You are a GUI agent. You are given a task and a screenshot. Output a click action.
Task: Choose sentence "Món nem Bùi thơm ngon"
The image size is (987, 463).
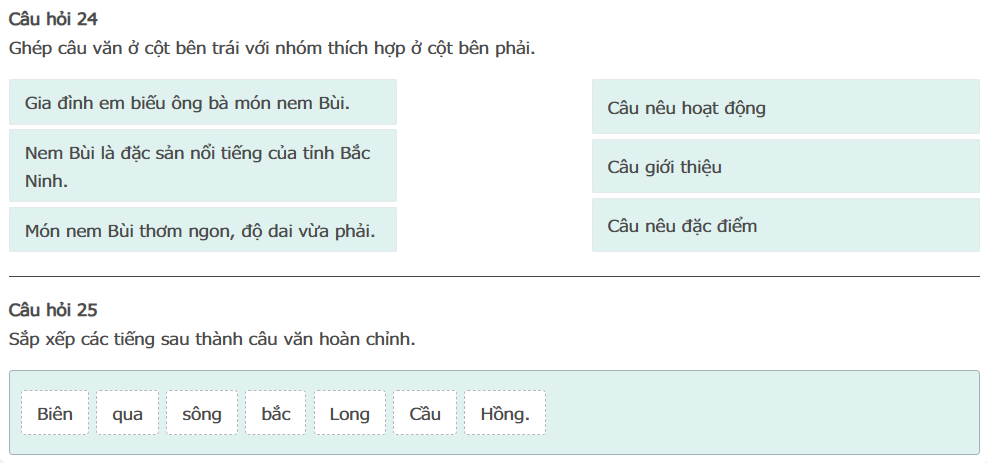(202, 230)
